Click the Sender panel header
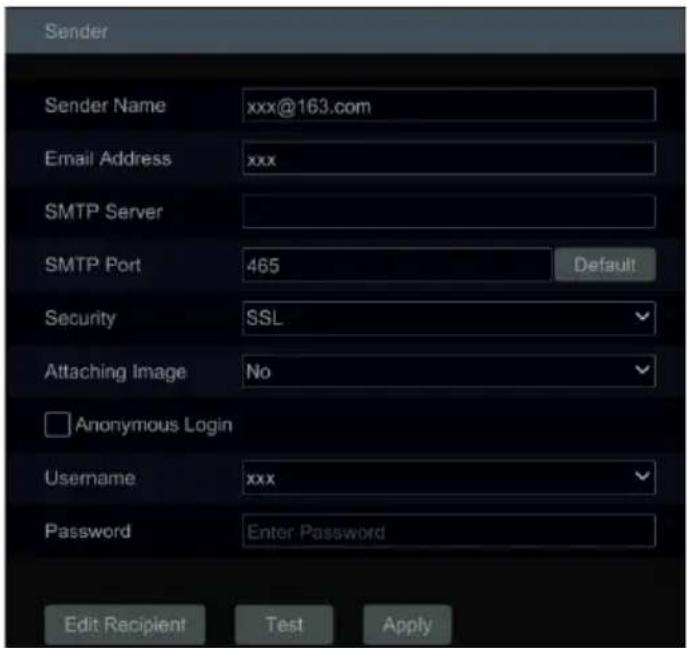 click(345, 31)
